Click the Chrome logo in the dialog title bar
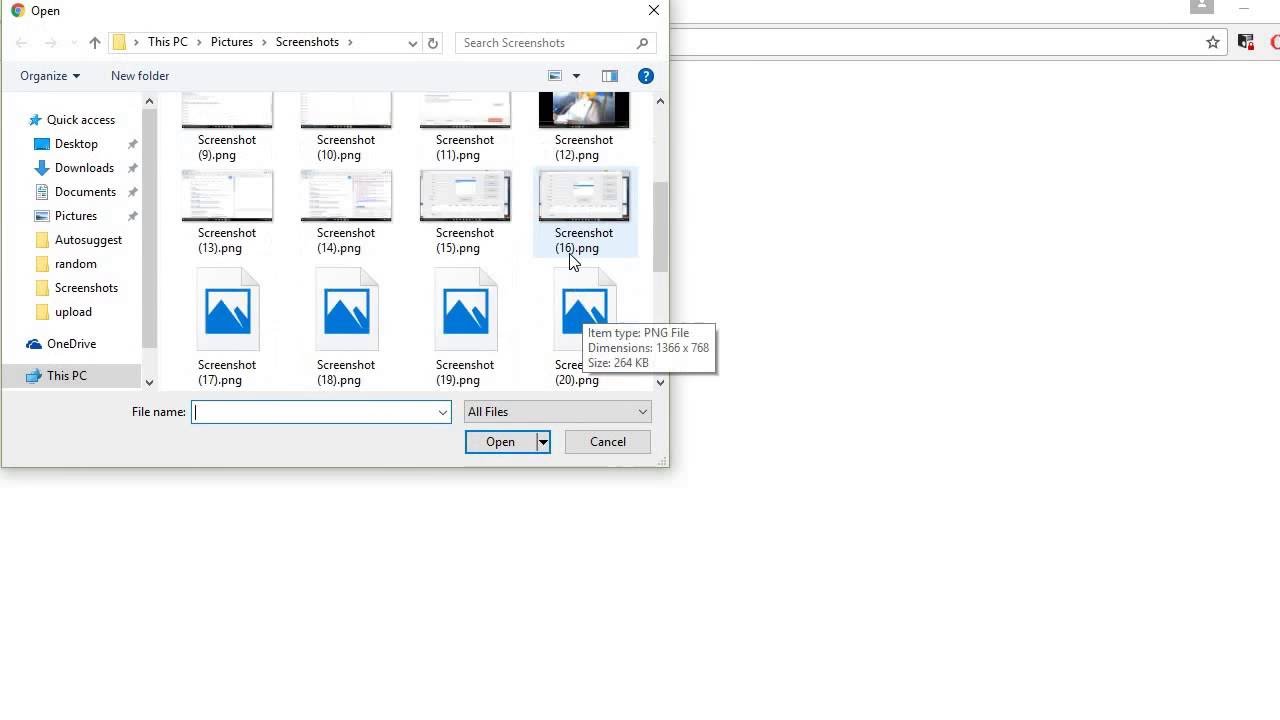This screenshot has width=1280, height=720. click(18, 10)
